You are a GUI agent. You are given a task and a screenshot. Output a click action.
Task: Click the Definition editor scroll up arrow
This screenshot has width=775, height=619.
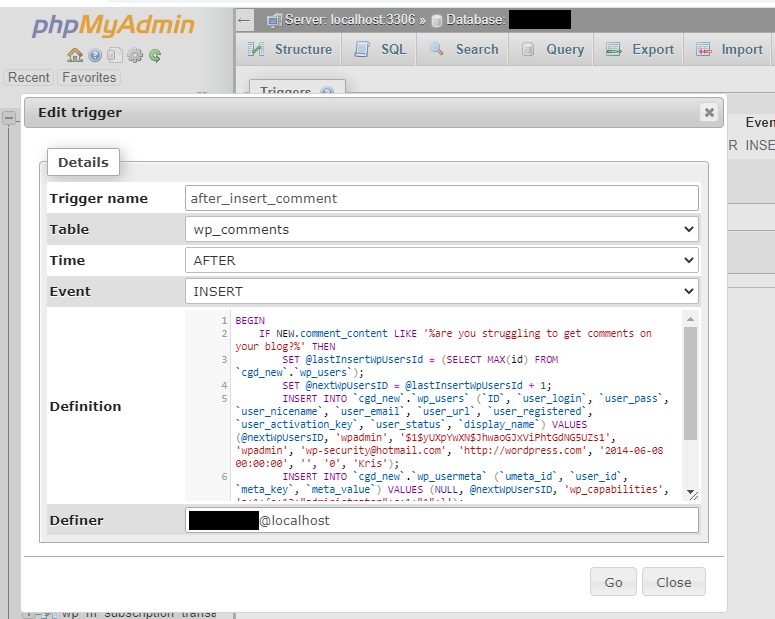(690, 319)
